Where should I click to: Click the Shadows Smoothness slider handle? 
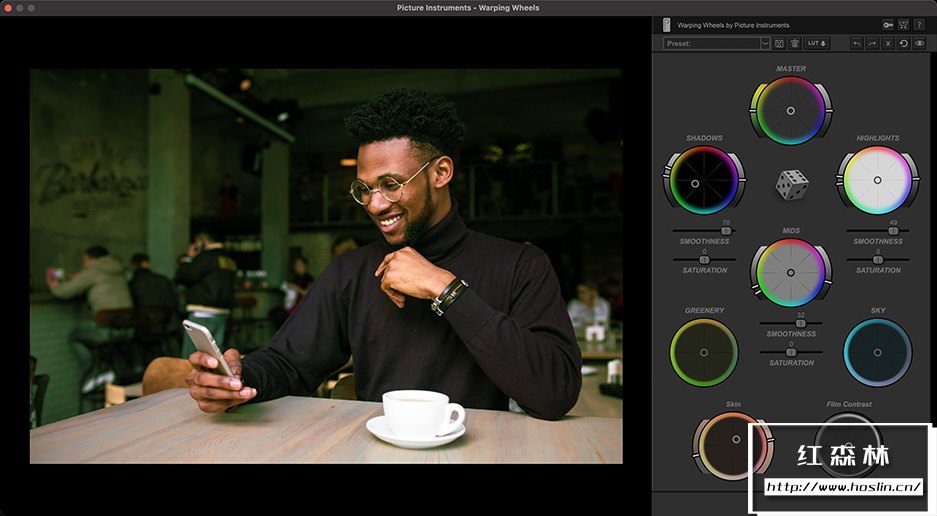pos(725,231)
